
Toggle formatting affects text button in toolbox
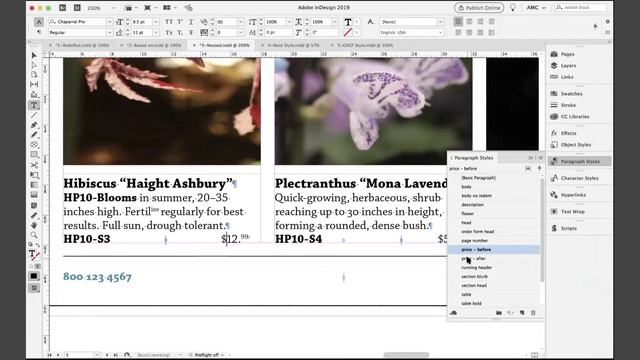(38, 266)
